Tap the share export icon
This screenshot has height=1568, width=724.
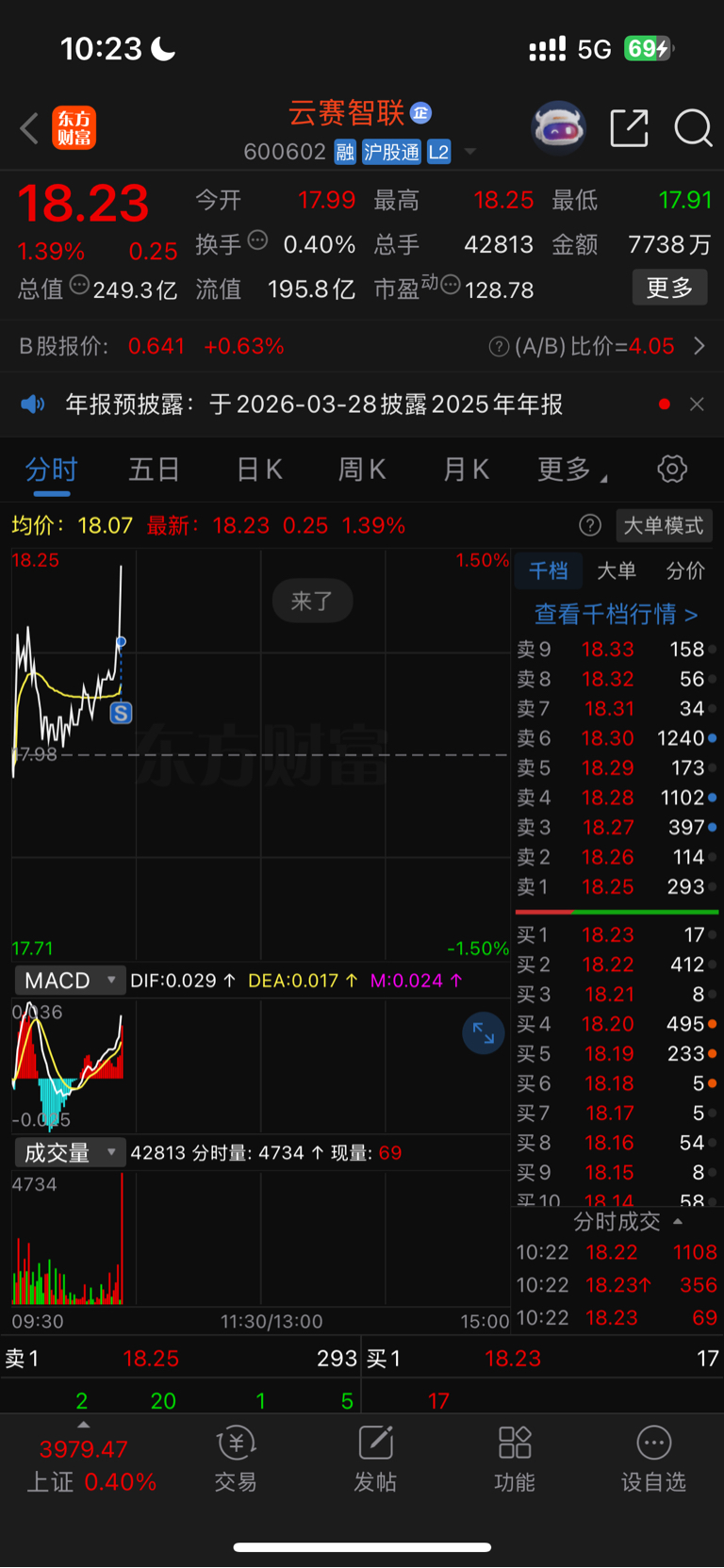coord(629,127)
